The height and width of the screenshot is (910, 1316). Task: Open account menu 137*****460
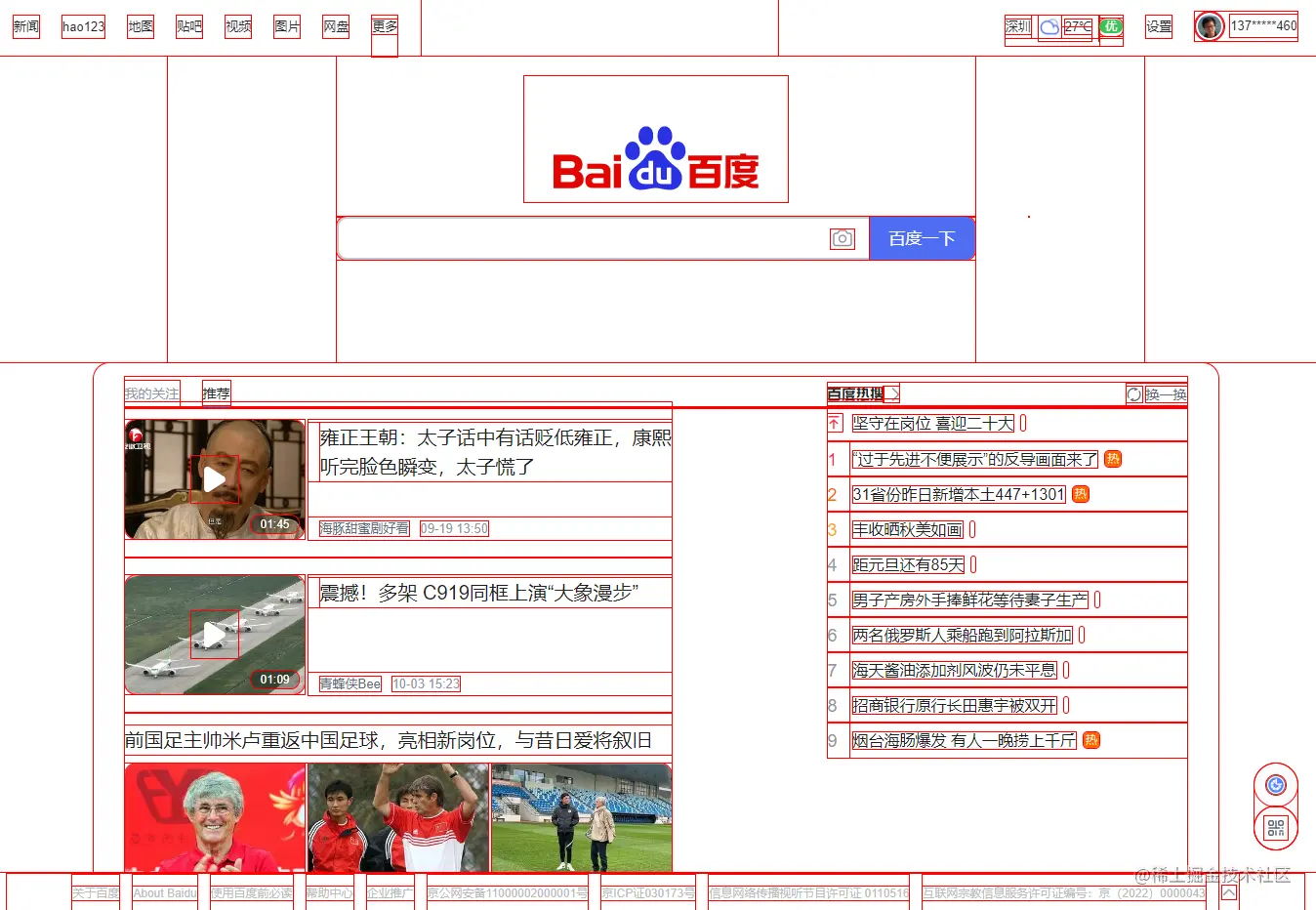coord(1263,26)
